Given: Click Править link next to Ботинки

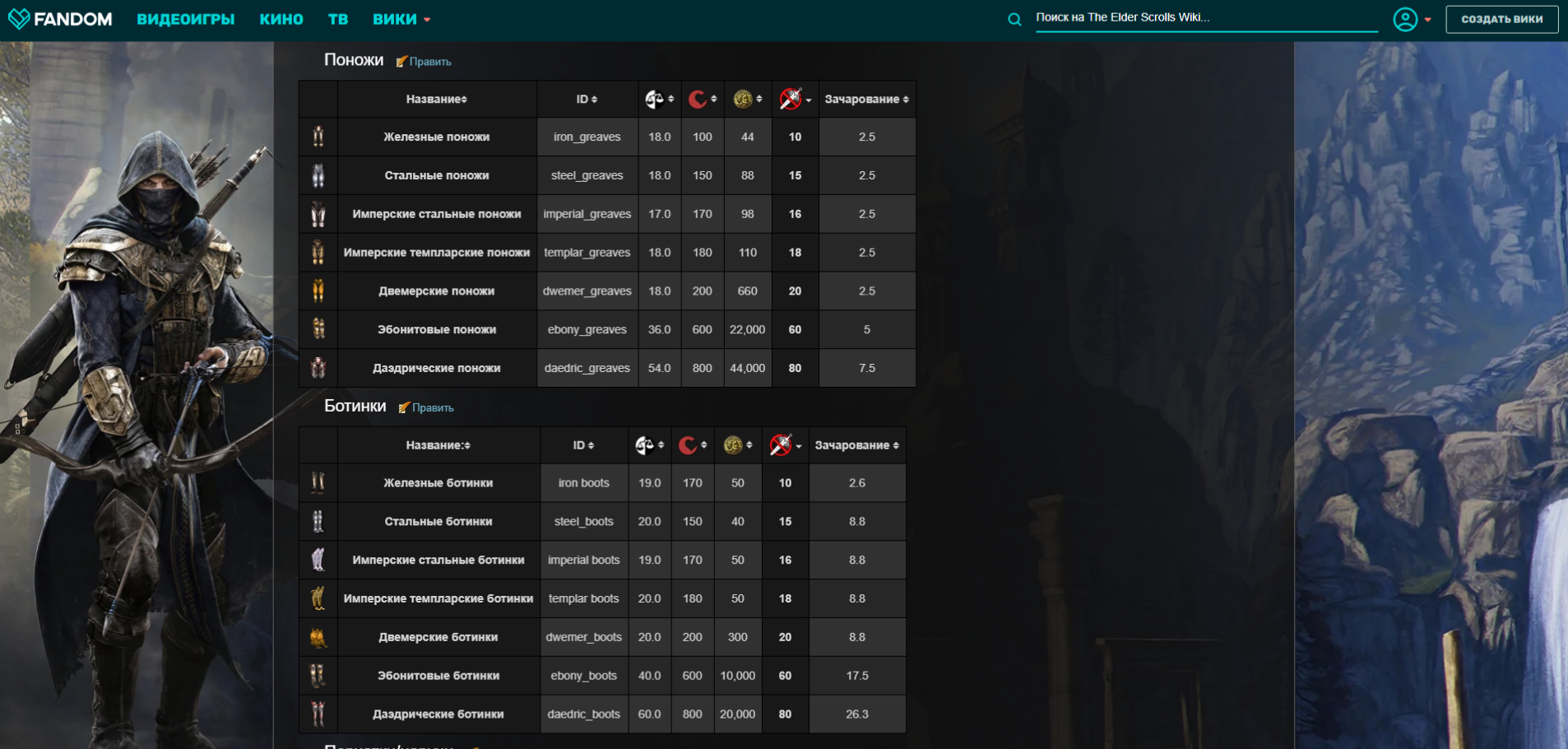Looking at the screenshot, I should coord(426,407).
